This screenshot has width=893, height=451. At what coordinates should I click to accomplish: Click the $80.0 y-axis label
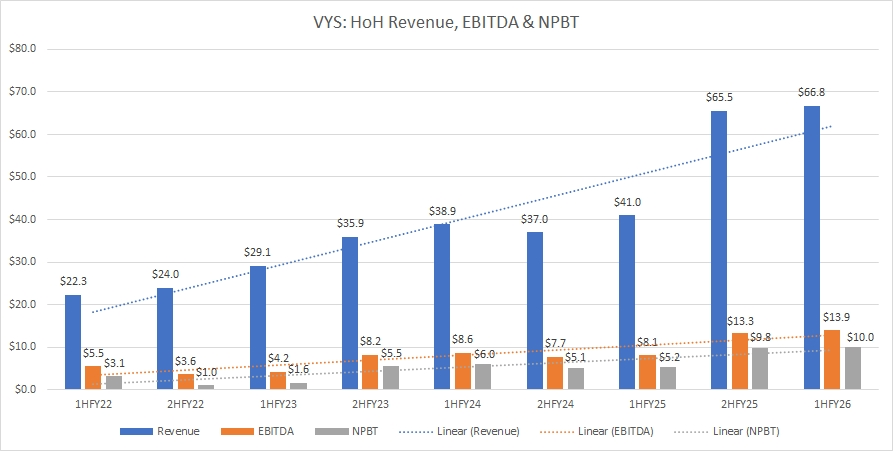click(22, 49)
